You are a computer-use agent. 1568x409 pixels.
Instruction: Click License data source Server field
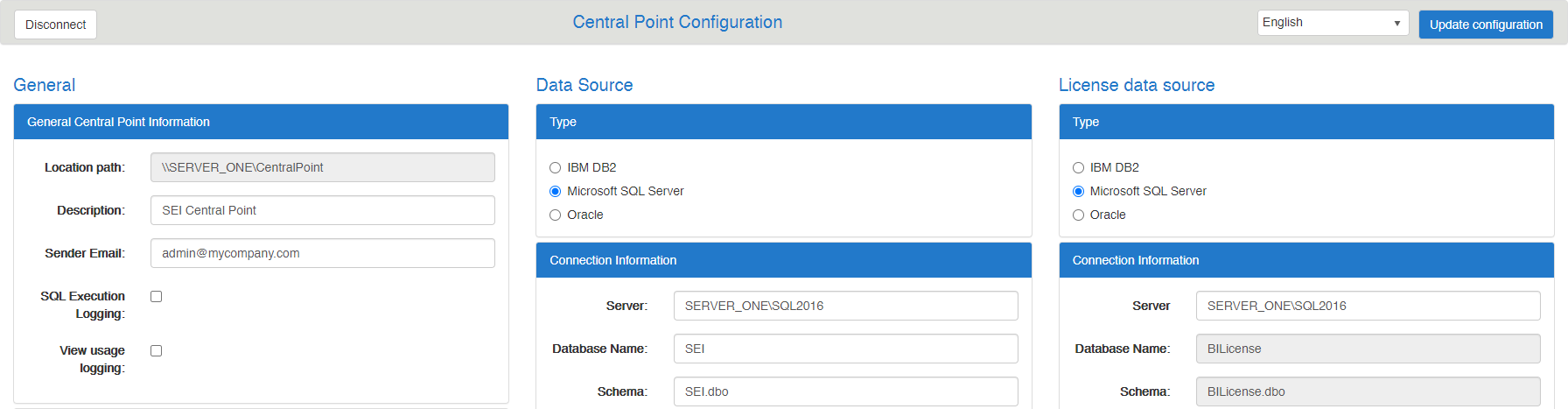click(1368, 306)
